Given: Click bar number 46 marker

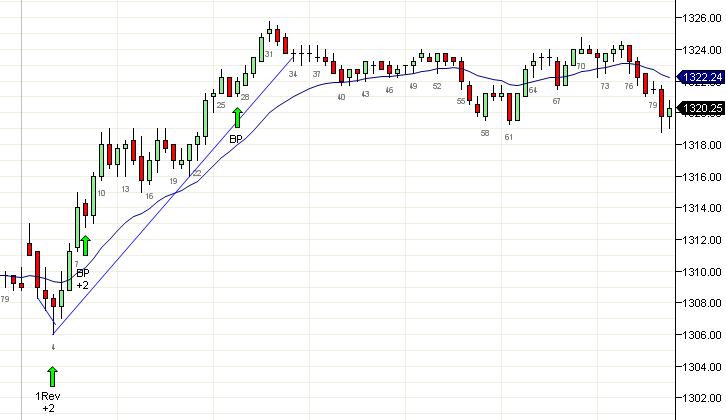Looking at the screenshot, I should [x=389, y=90].
